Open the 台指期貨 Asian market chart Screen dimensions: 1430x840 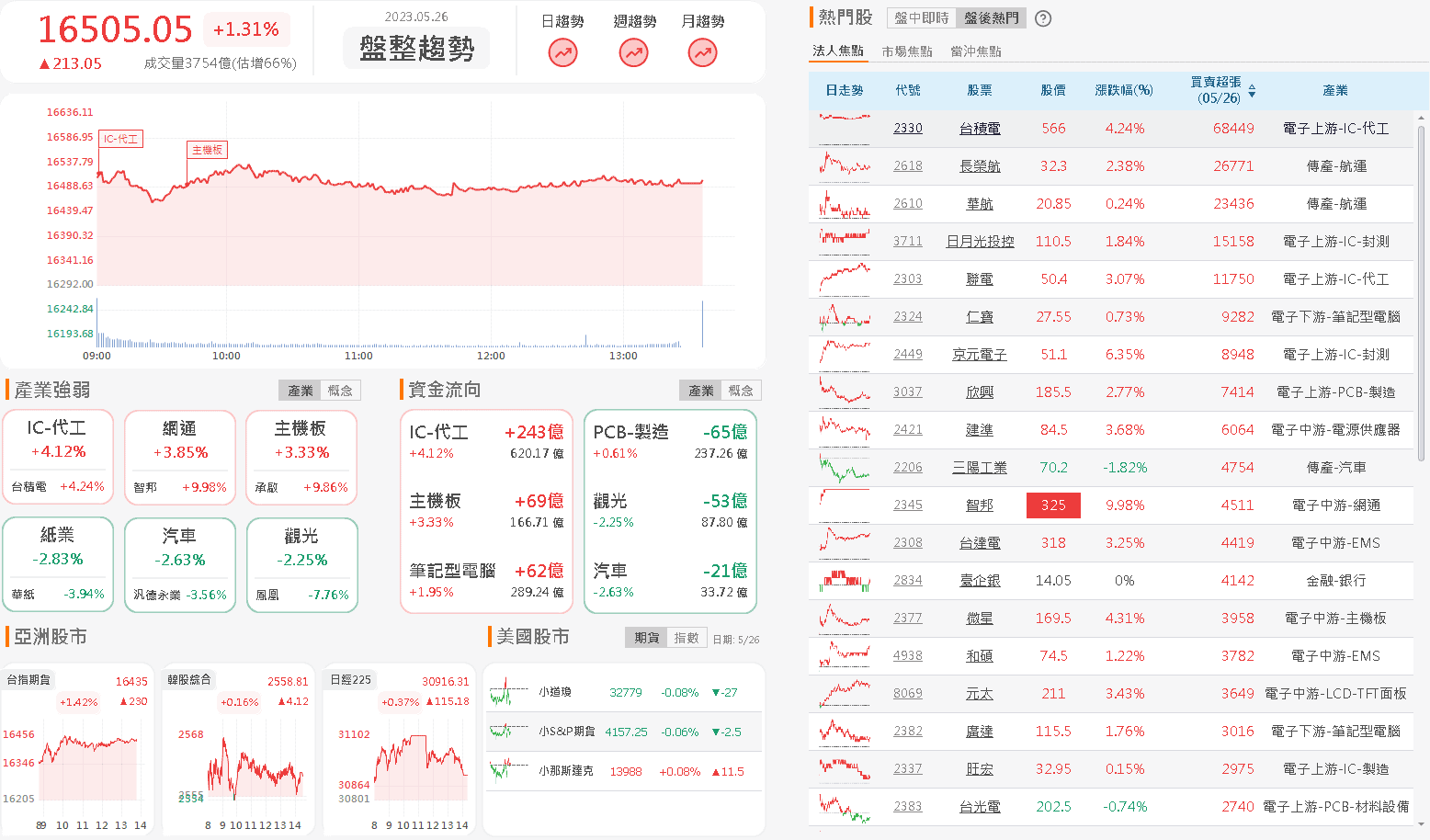click(77, 749)
